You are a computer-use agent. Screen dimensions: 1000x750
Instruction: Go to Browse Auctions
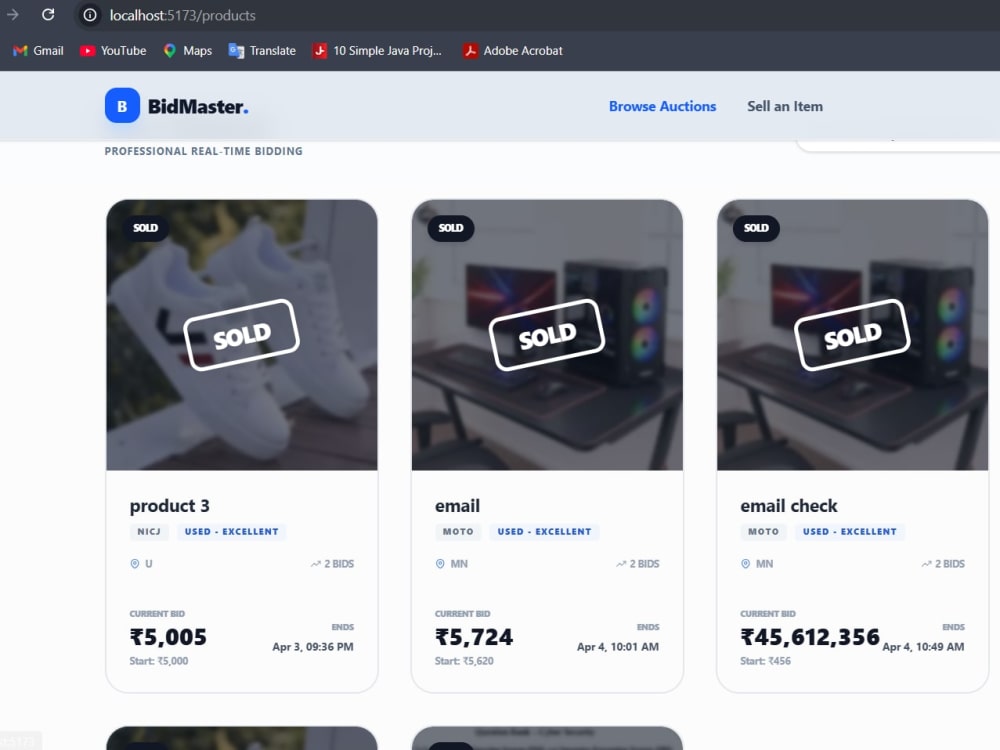662,107
